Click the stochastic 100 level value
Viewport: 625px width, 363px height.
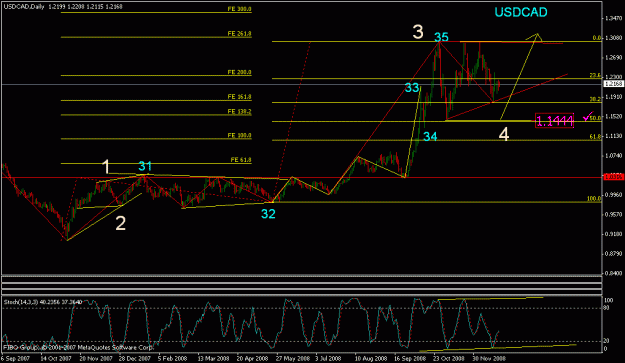(x=609, y=300)
